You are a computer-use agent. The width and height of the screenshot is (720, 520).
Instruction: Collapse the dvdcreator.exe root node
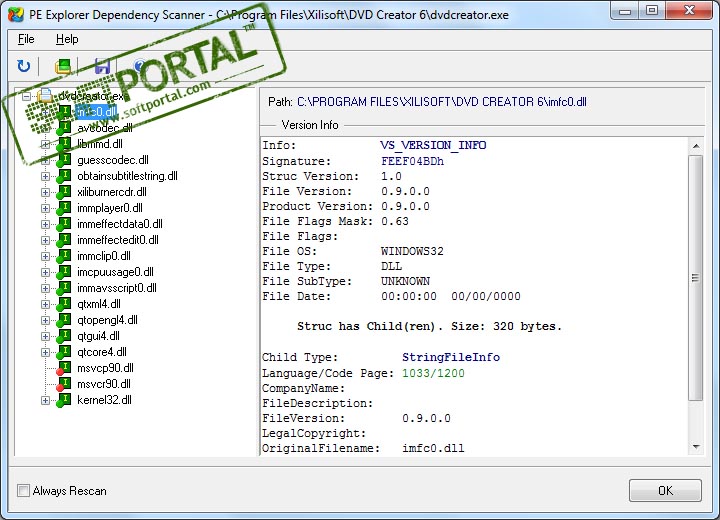click(x=27, y=96)
